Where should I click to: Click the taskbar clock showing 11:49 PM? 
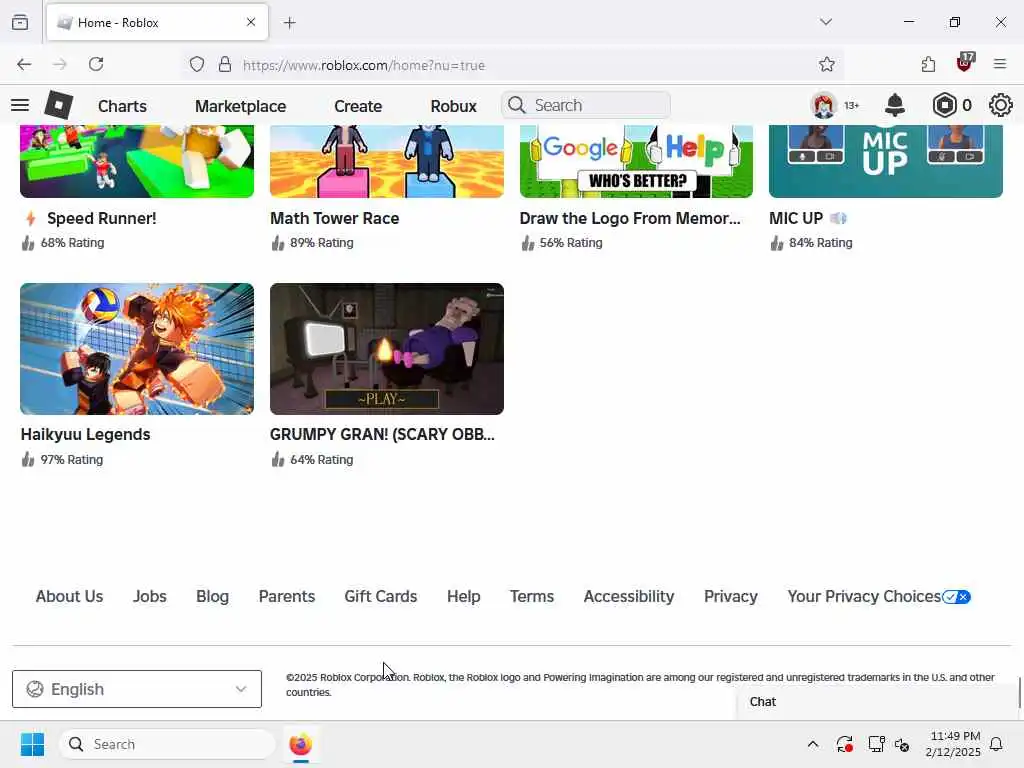coord(953,744)
